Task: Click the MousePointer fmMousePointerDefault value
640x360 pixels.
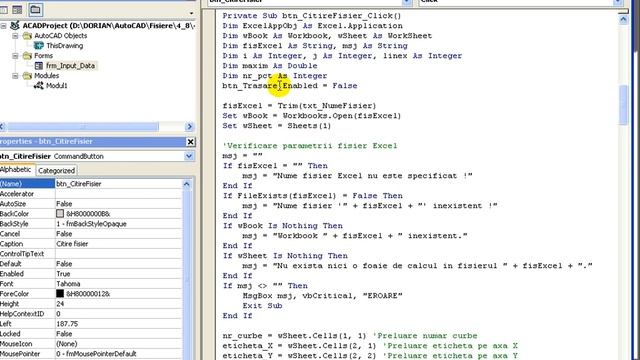Action: [x=96, y=354]
